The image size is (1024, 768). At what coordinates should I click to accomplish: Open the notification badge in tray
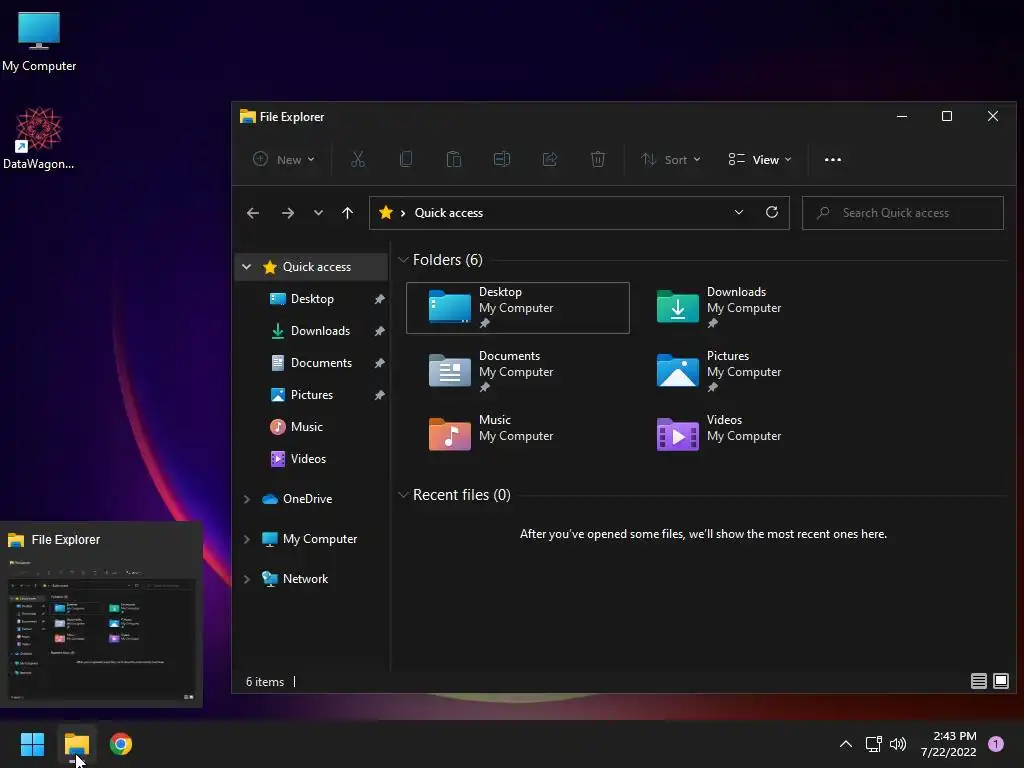(996, 744)
